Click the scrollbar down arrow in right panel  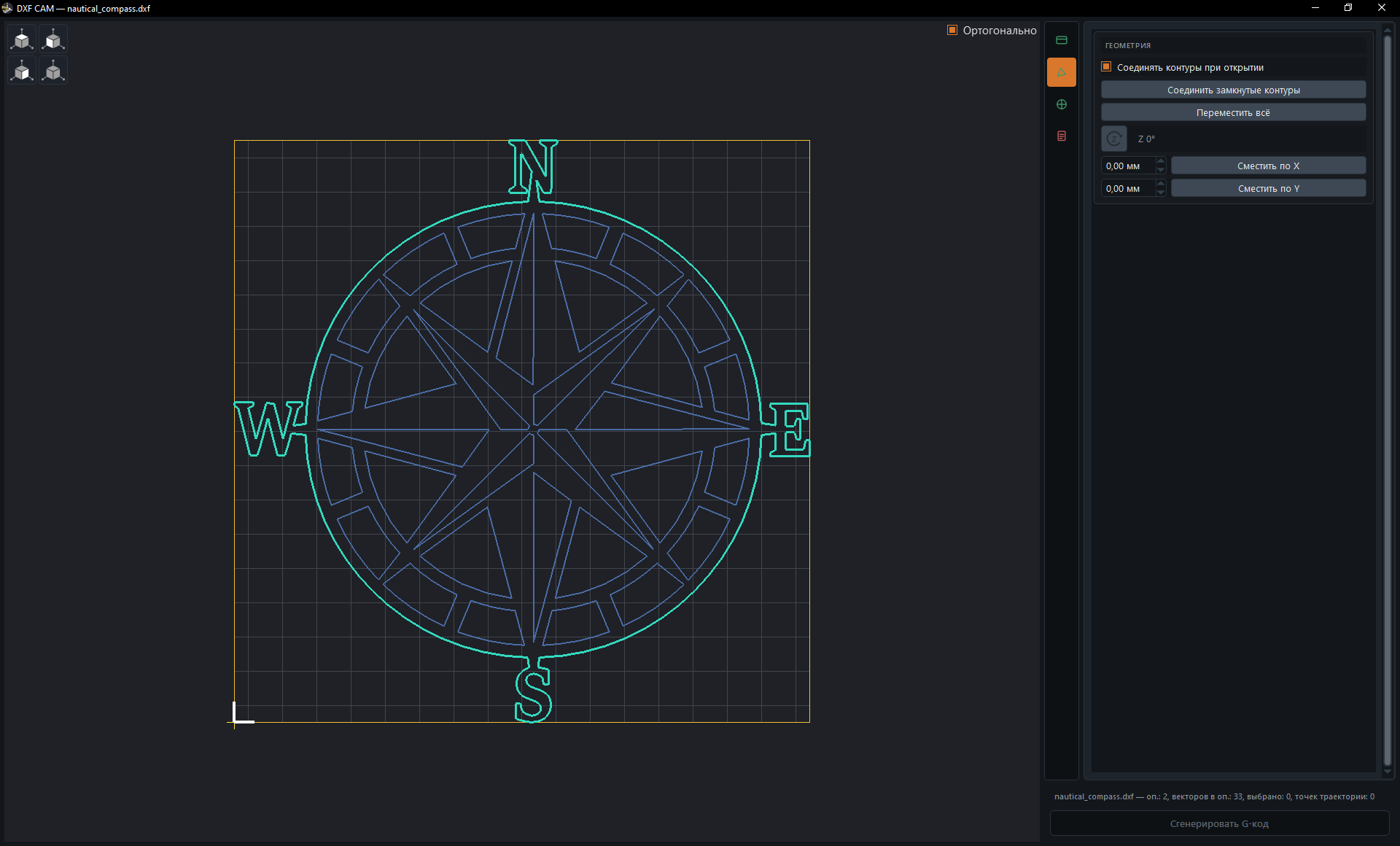pos(1388,772)
